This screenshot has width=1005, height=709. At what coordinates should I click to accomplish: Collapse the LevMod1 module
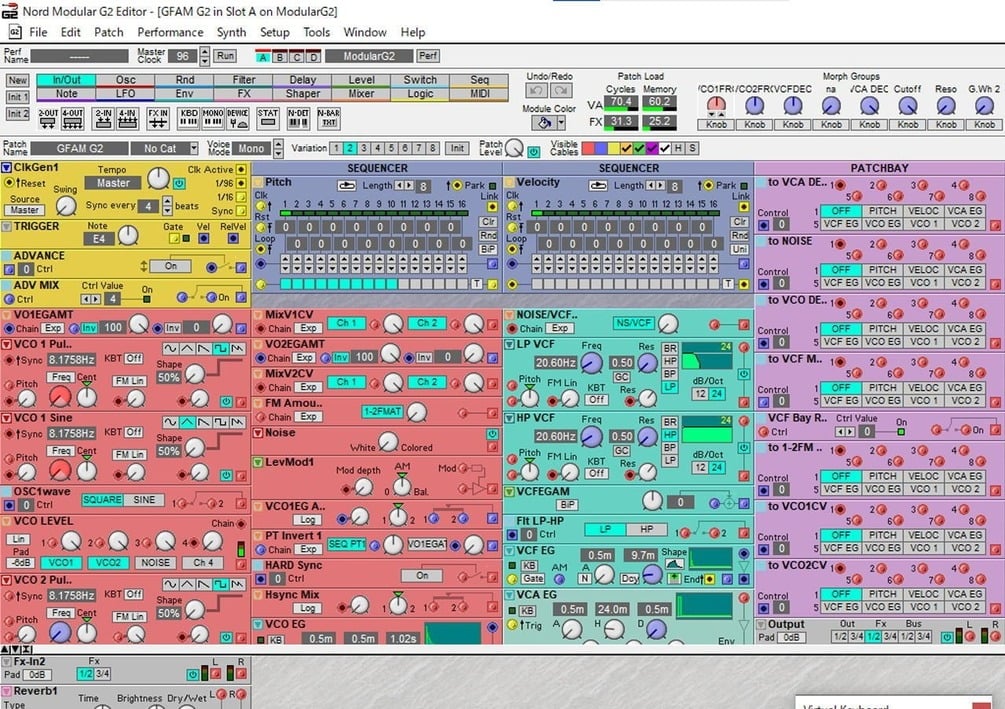point(258,462)
